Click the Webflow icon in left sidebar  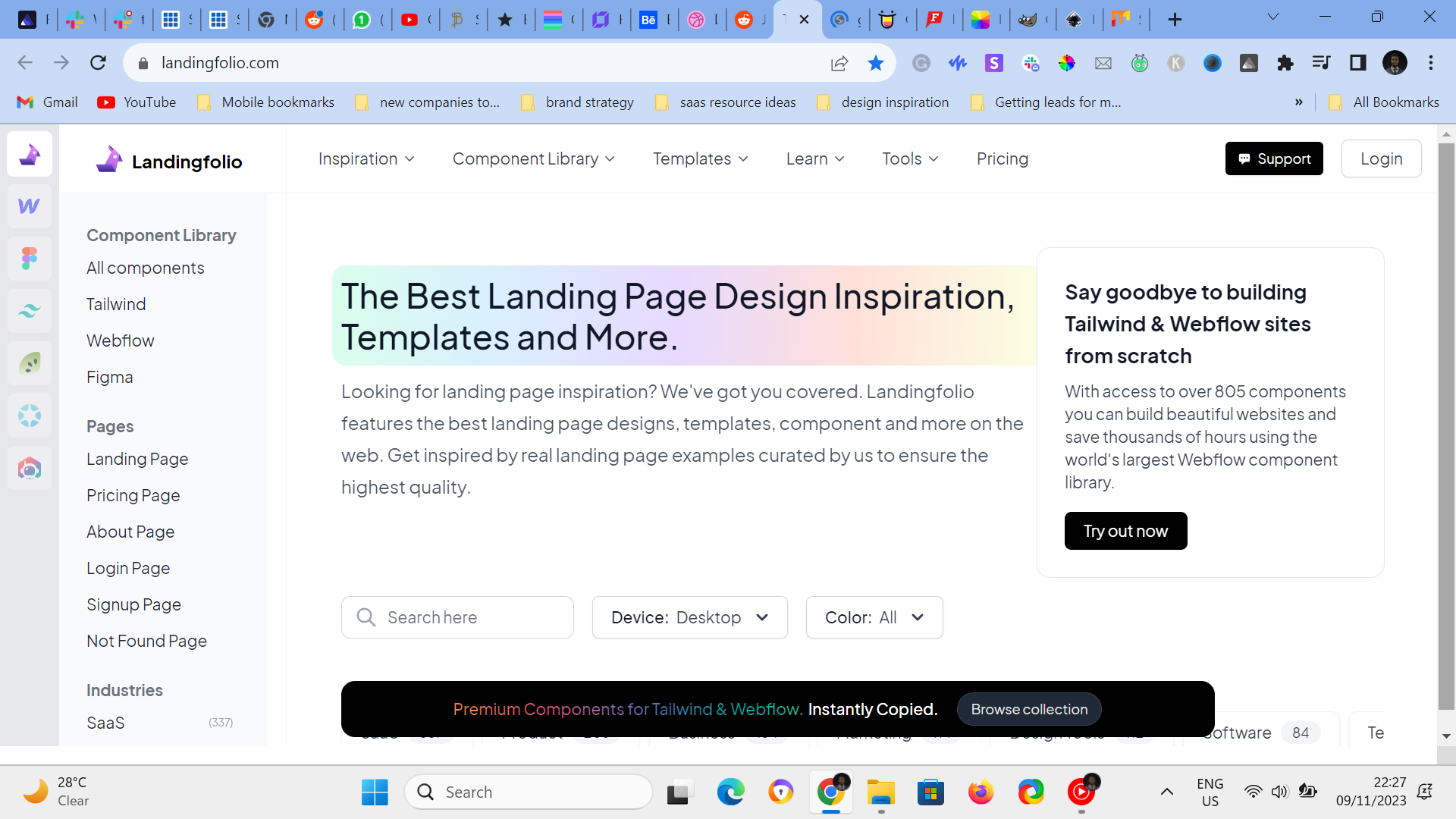[29, 206]
